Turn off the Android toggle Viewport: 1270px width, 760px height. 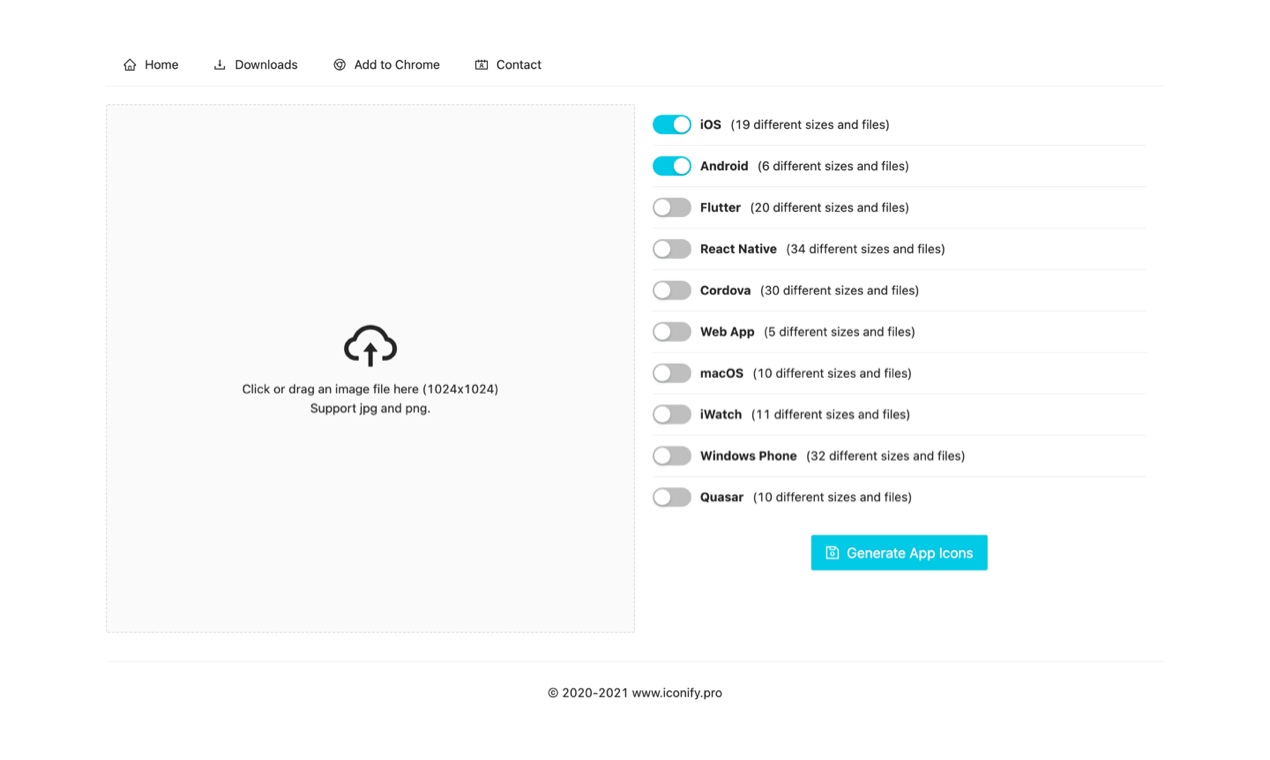tap(671, 165)
